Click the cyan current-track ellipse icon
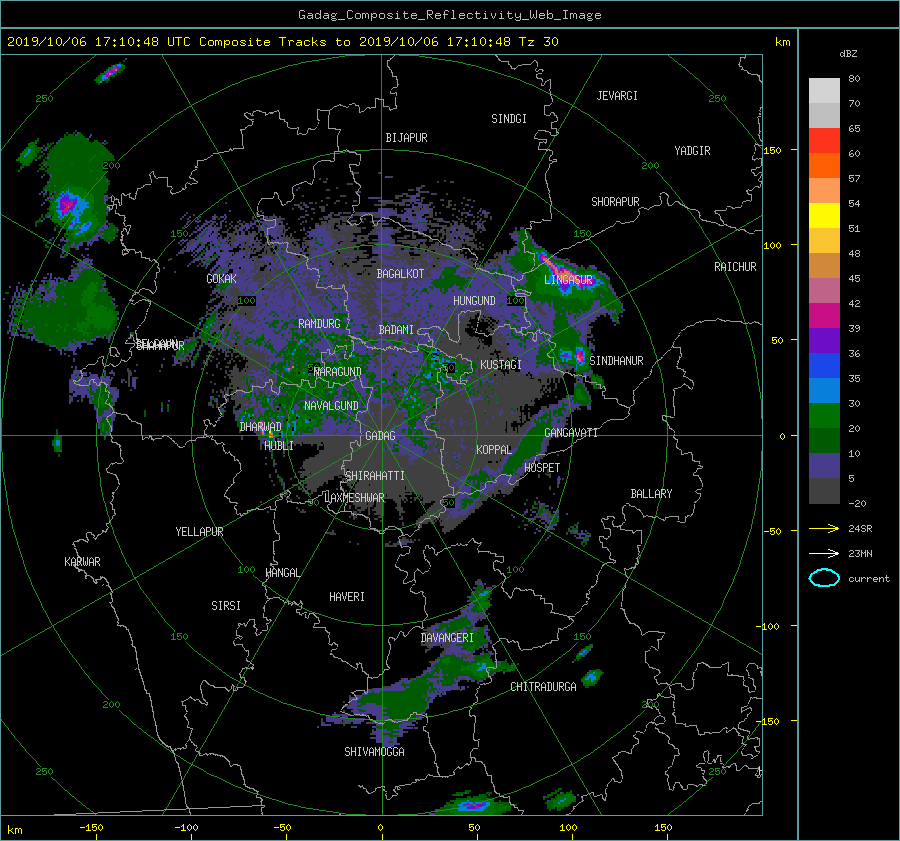The height and width of the screenshot is (841, 900). tap(824, 578)
